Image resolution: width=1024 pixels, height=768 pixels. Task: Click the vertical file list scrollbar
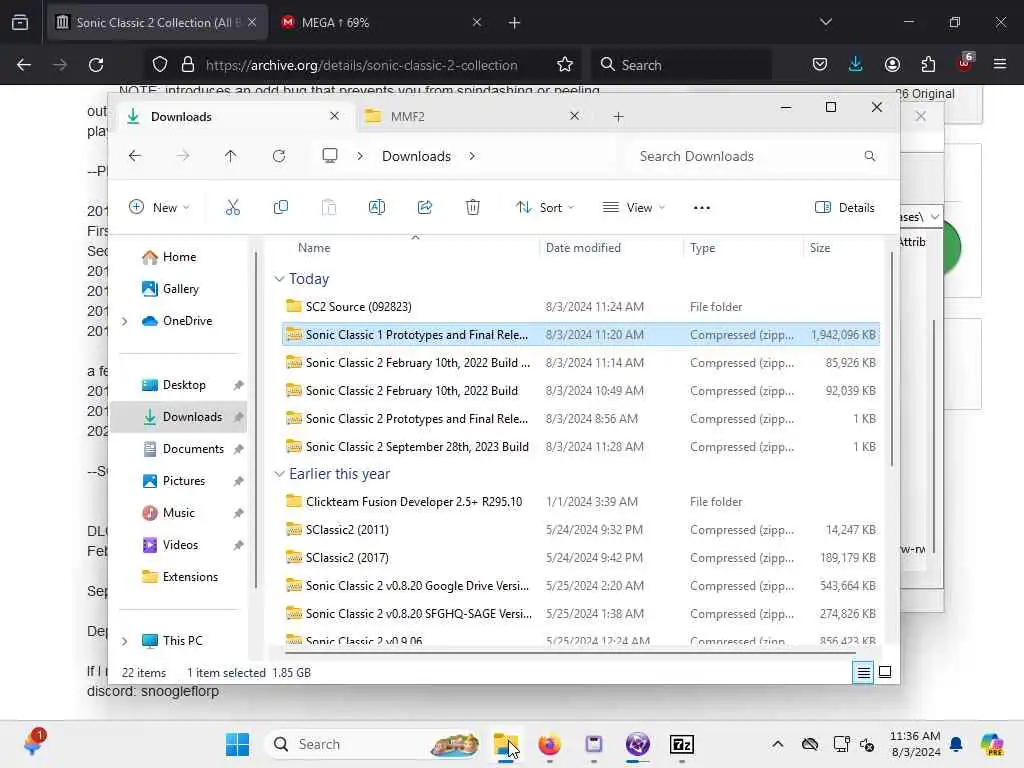coord(891,358)
